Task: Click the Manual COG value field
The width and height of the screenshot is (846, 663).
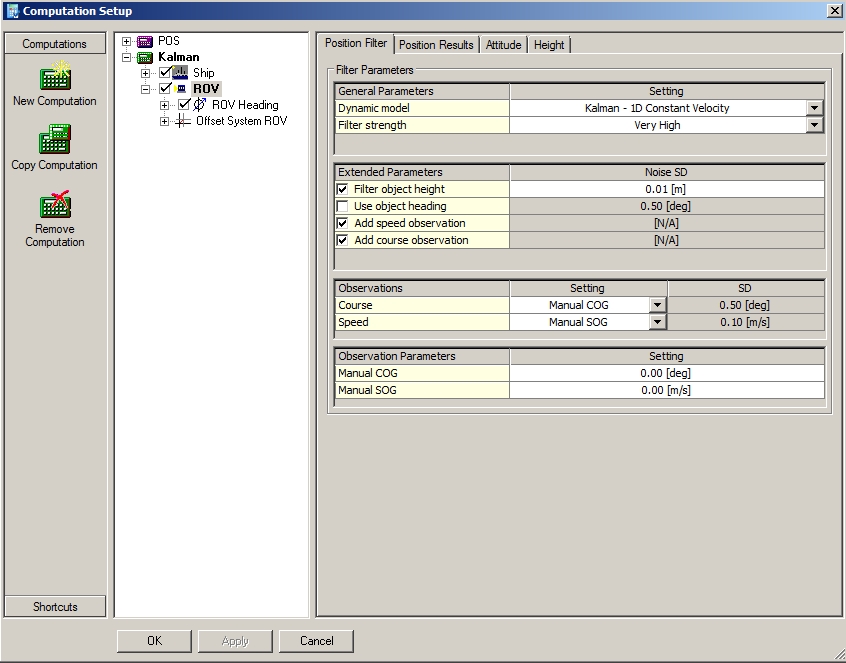Action: tap(666, 373)
